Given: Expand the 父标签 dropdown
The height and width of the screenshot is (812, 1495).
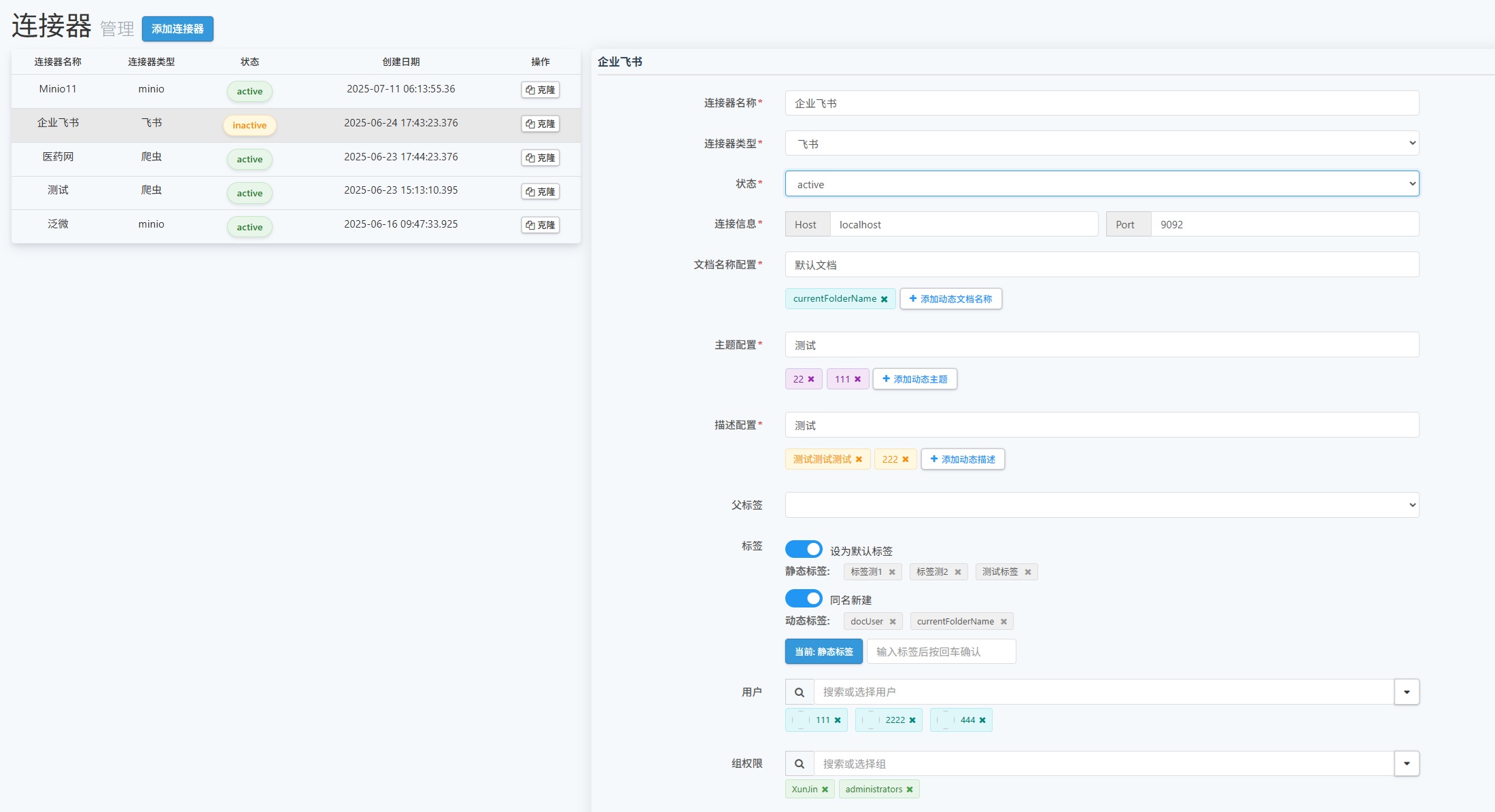Looking at the screenshot, I should 1101,505.
